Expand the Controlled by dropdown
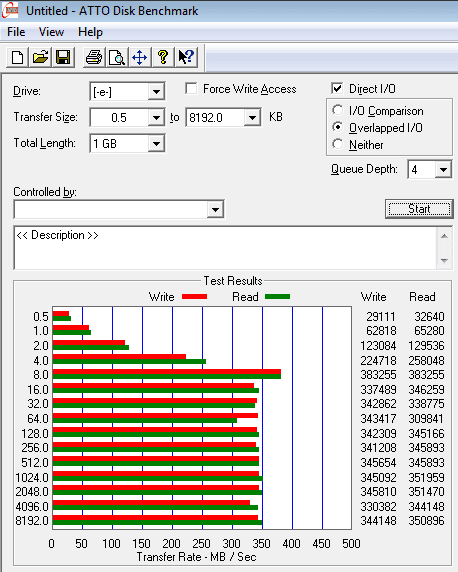 (215, 209)
